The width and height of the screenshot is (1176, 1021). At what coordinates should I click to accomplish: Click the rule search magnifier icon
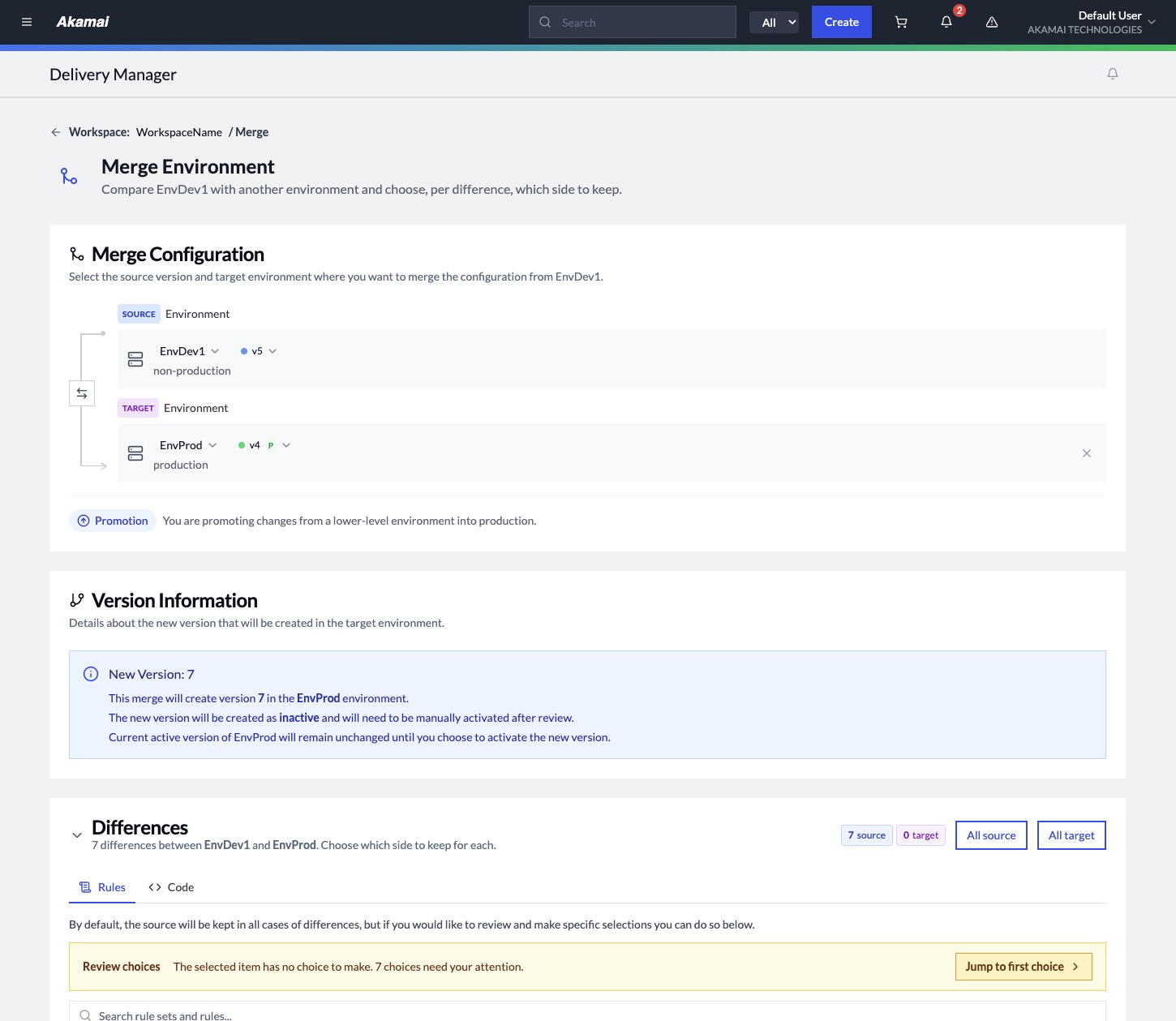coord(85,1015)
